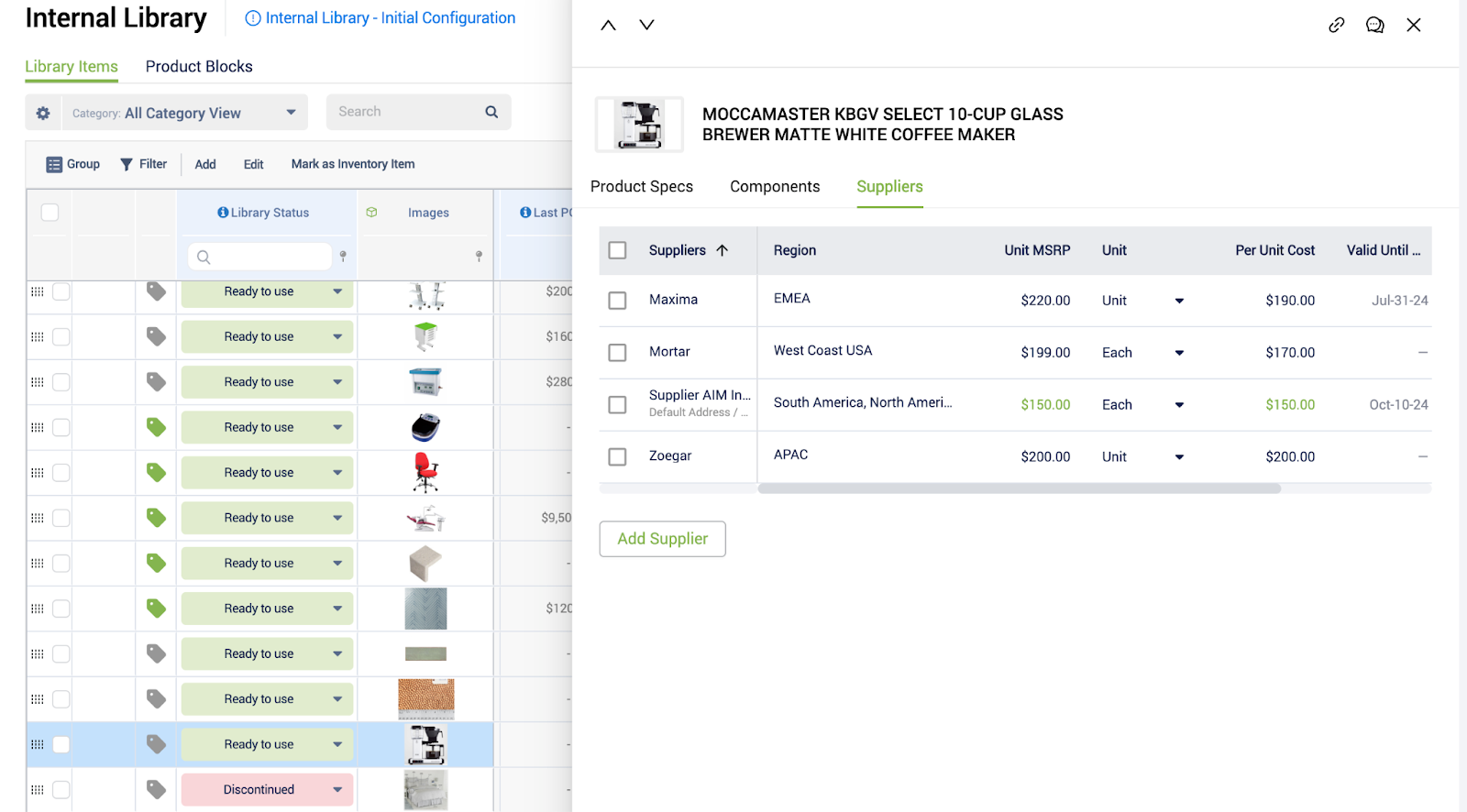Click info icon next to Library Status
1467x812 pixels.
223,213
